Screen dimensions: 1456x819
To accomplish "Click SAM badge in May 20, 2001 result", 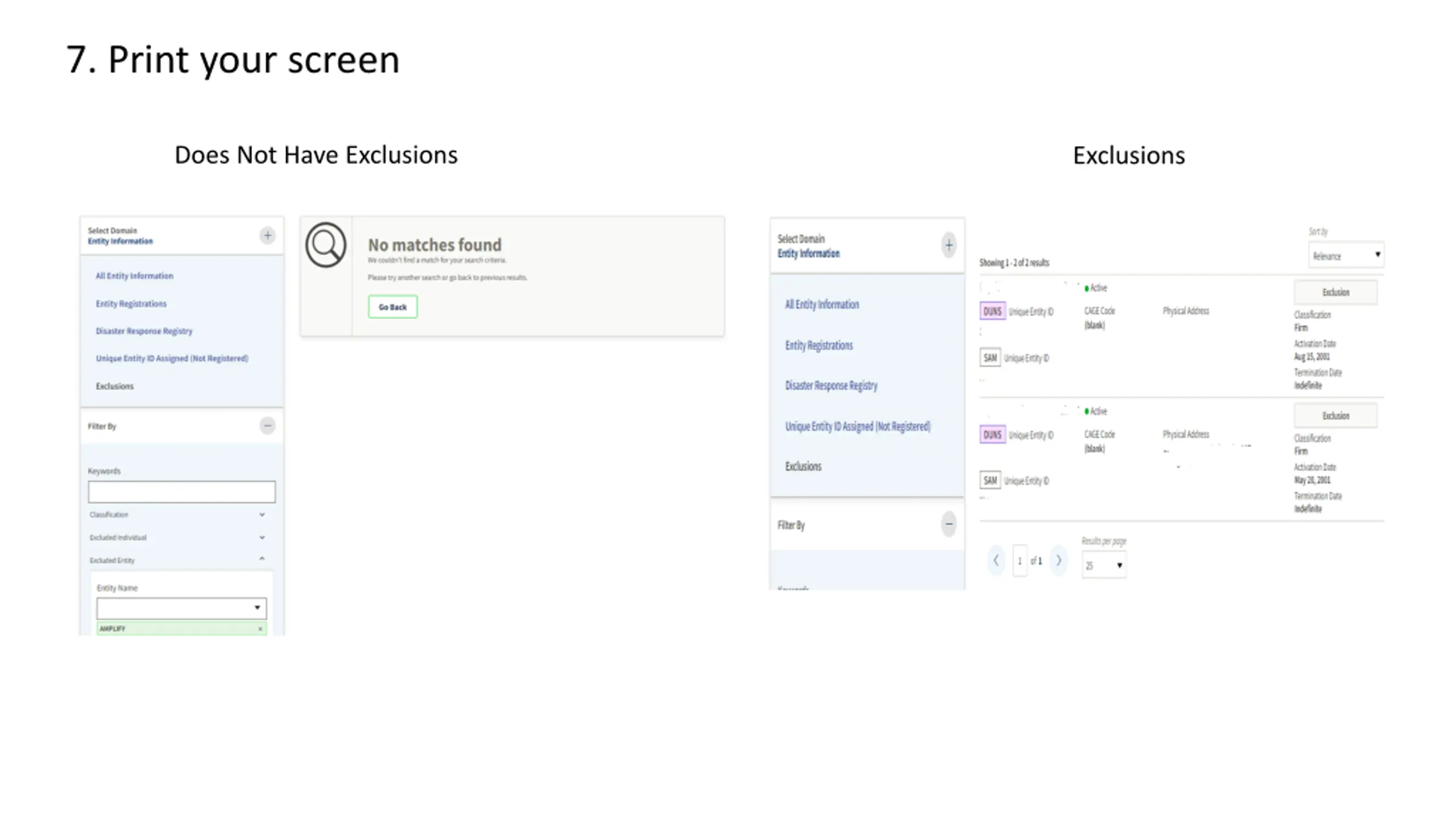I will click(x=990, y=481).
